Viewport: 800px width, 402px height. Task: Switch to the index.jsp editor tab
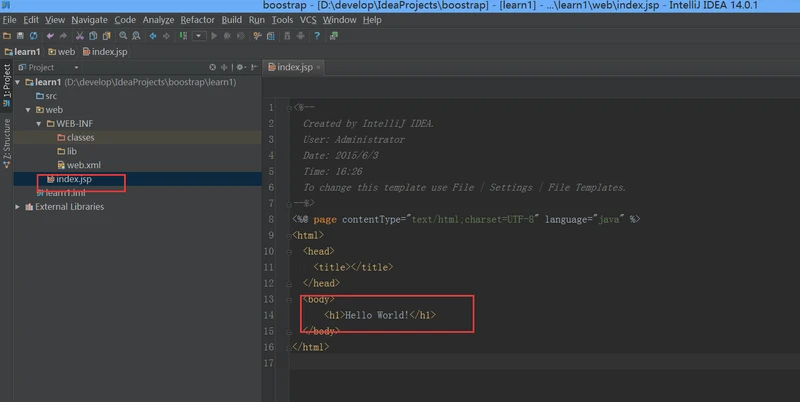(290, 67)
